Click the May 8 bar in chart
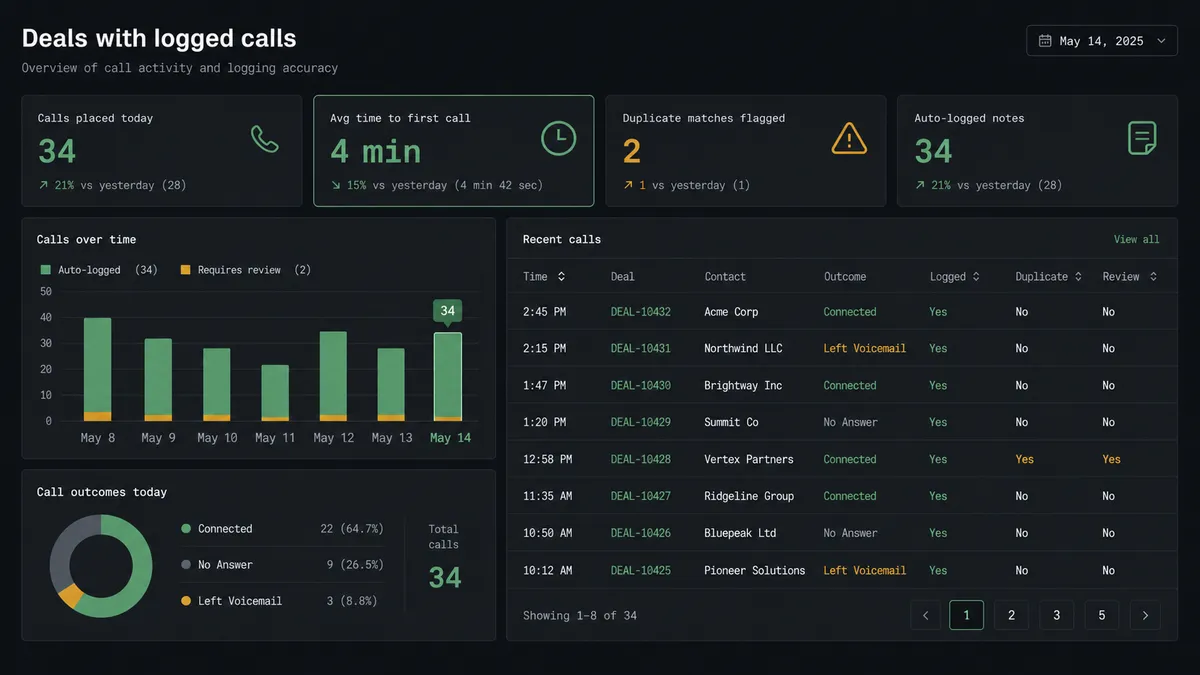This screenshot has width=1200, height=675. click(x=97, y=369)
